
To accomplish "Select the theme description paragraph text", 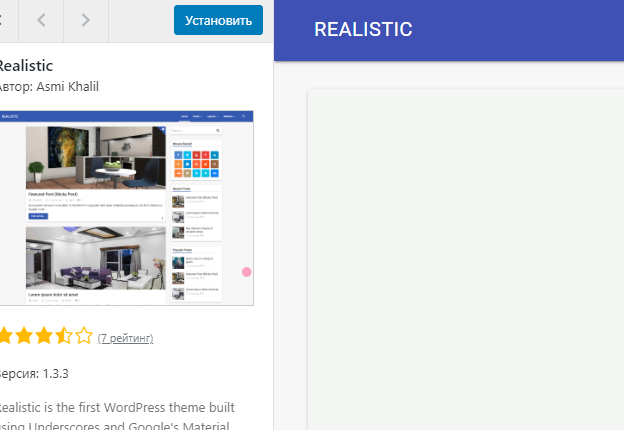I will coord(117,416).
